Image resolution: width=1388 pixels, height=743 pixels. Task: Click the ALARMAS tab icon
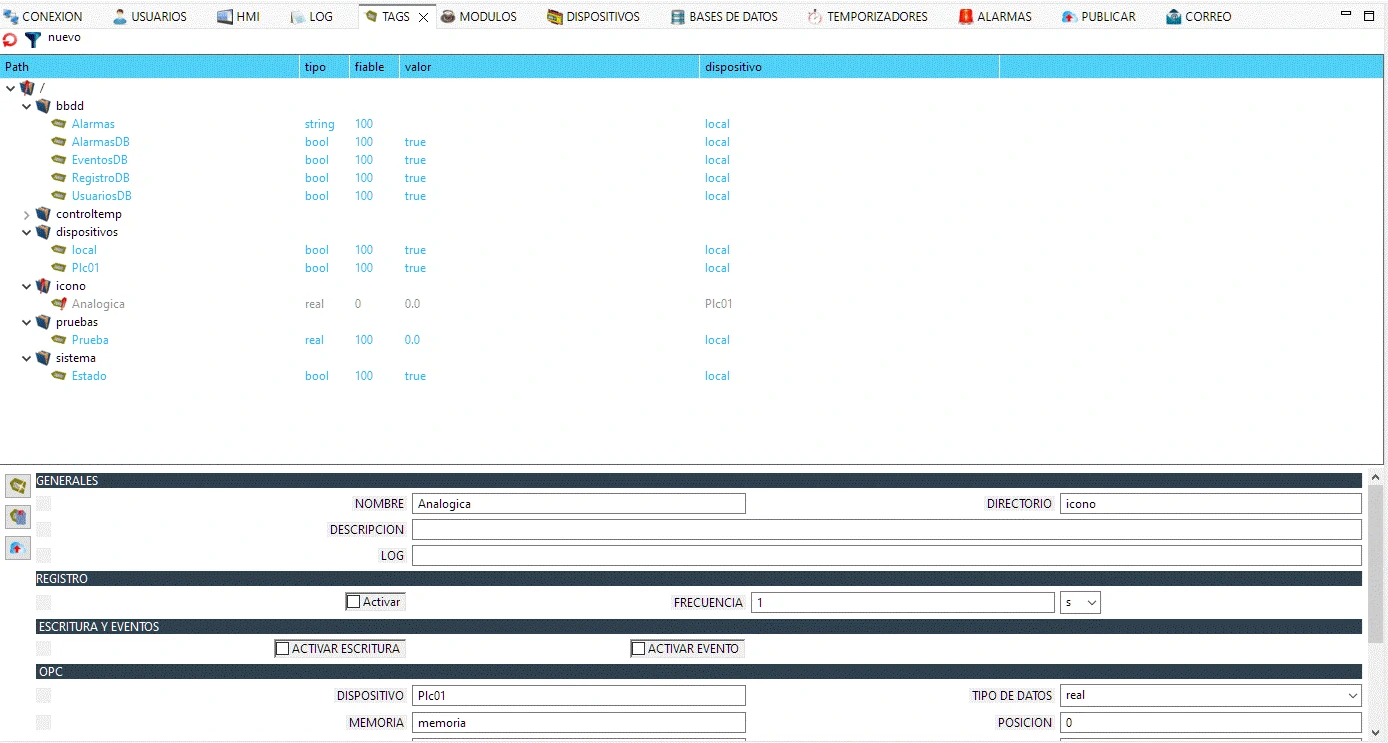[x=965, y=17]
